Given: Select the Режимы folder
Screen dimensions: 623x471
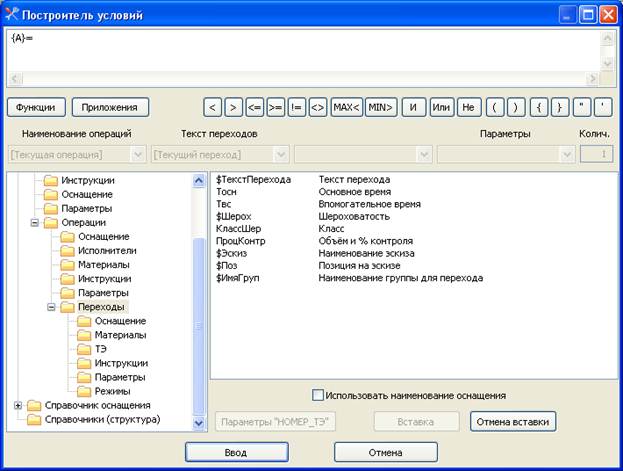Looking at the screenshot, I should 112,391.
